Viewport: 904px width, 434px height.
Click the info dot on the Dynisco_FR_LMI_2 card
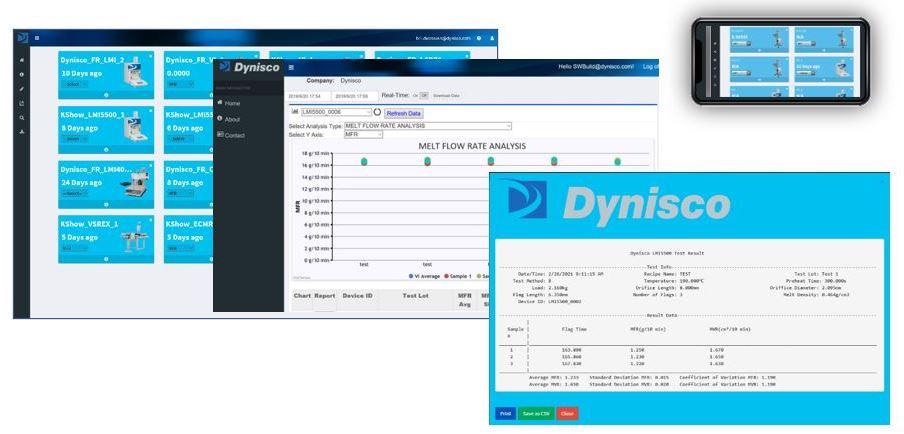coord(106,95)
